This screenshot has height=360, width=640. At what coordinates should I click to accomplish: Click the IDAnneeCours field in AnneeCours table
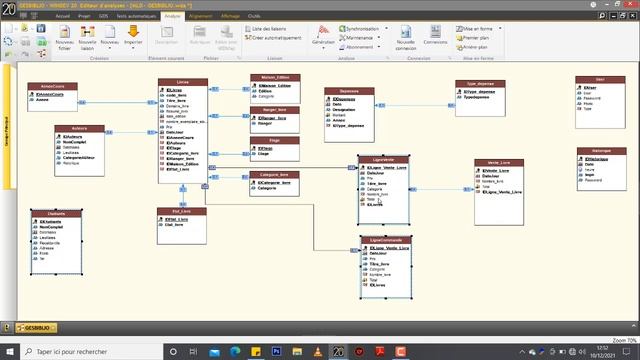[50, 94]
